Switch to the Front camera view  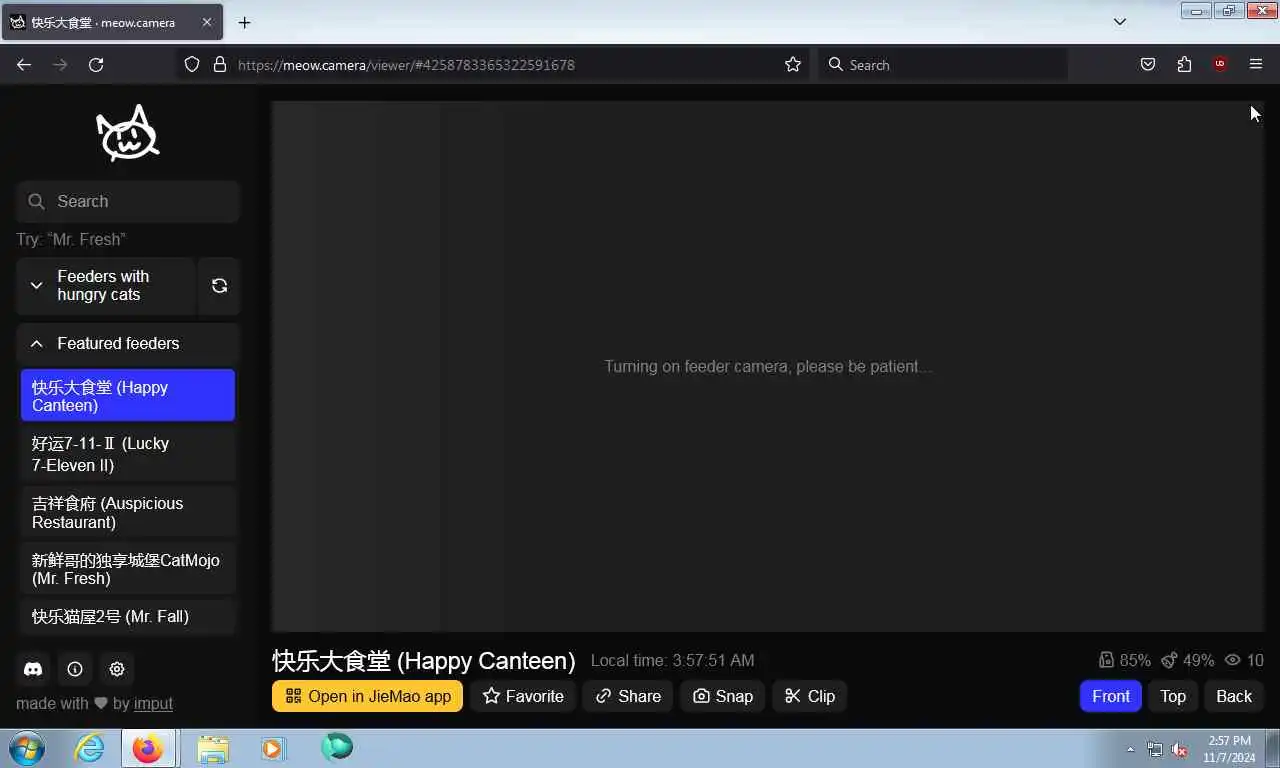pos(1110,696)
